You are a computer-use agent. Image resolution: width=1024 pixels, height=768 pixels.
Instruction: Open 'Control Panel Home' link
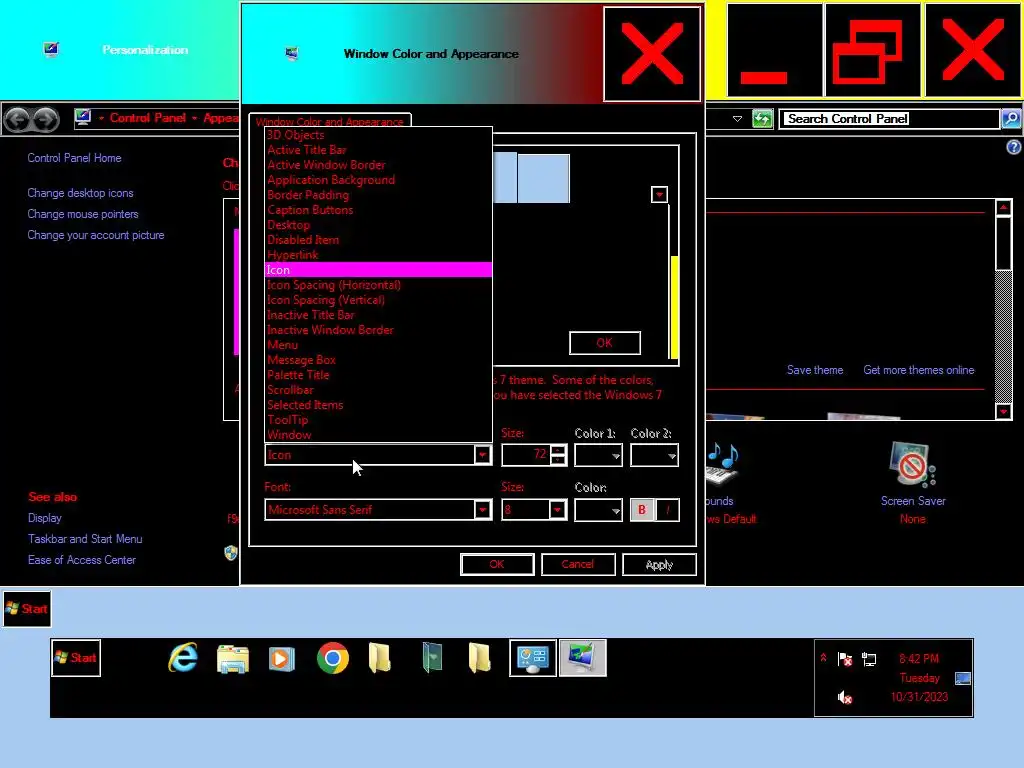coord(74,158)
